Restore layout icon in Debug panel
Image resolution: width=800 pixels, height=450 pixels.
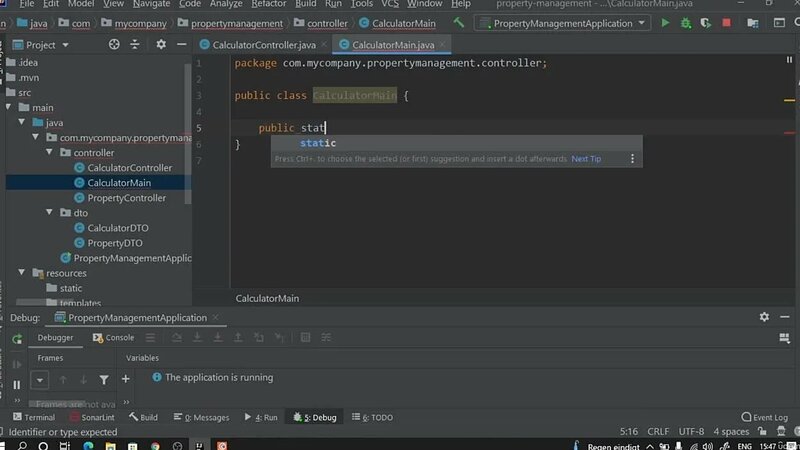[x=784, y=338]
